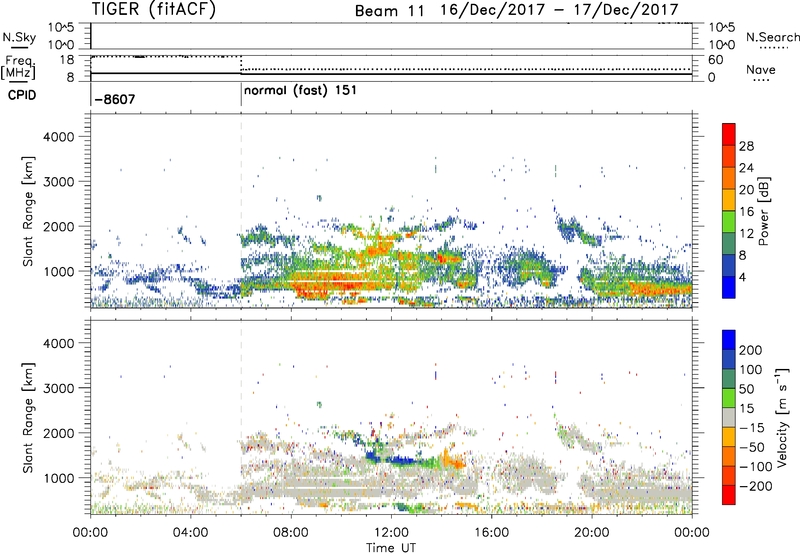Select the normal (fast) 151 mode label
This screenshot has height=554, width=800.
pyautogui.click(x=300, y=91)
